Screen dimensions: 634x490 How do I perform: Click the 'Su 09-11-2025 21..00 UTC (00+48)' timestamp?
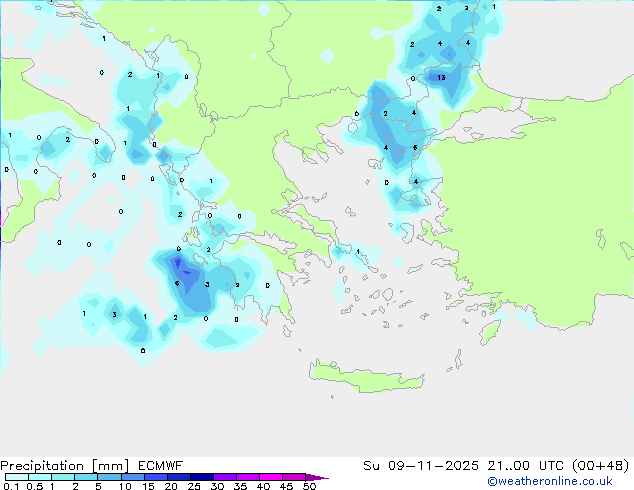point(496,466)
